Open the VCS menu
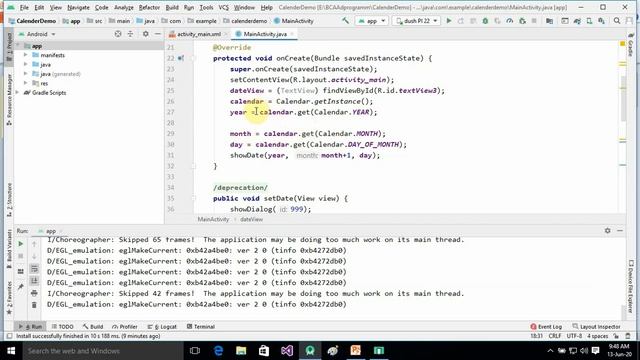The image size is (640, 360). pos(224,7)
